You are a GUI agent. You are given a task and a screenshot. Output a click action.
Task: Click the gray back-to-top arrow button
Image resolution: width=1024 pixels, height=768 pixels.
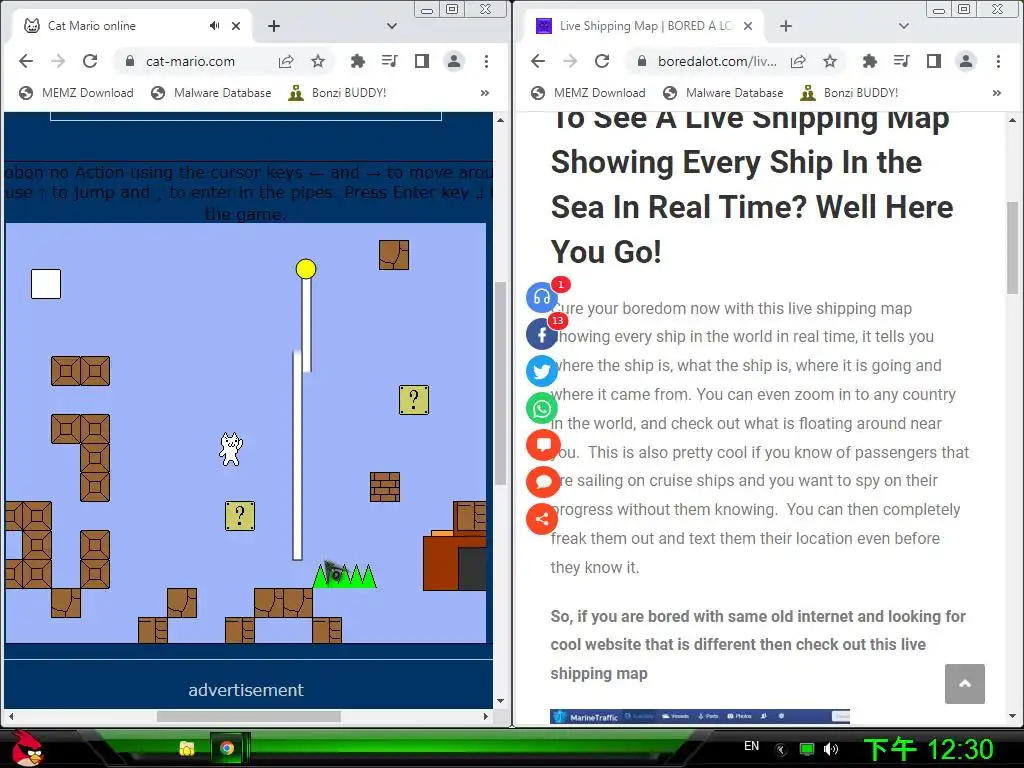(965, 684)
